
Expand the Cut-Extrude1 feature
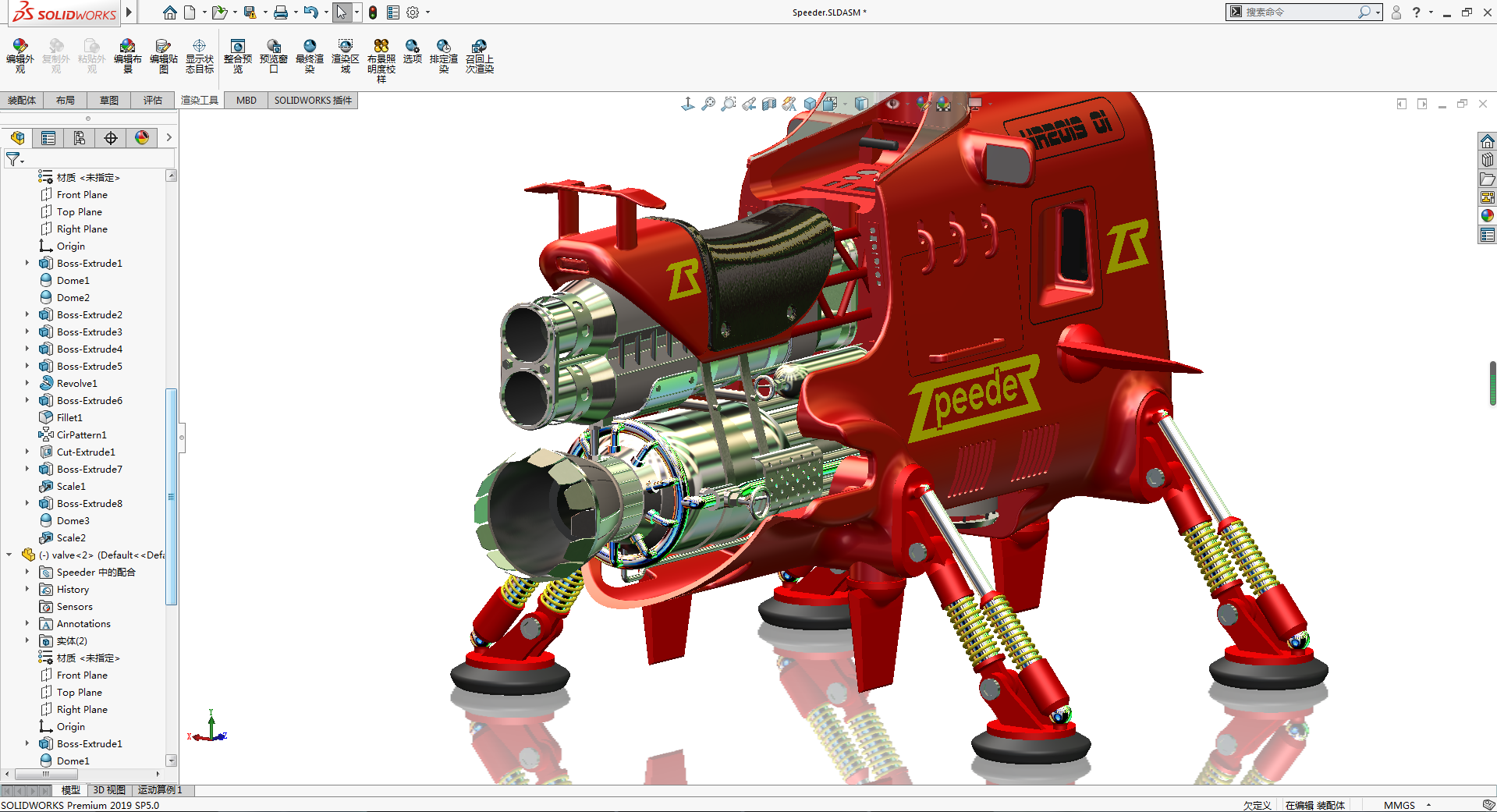point(27,452)
